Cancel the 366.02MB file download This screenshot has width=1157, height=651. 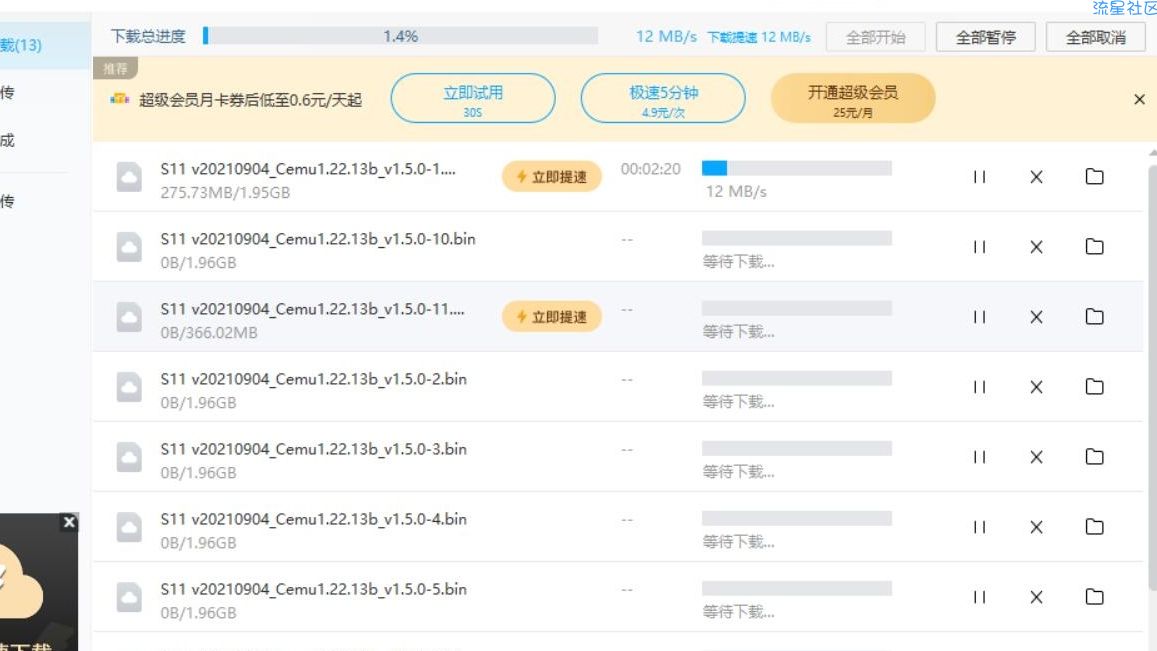coord(1036,317)
